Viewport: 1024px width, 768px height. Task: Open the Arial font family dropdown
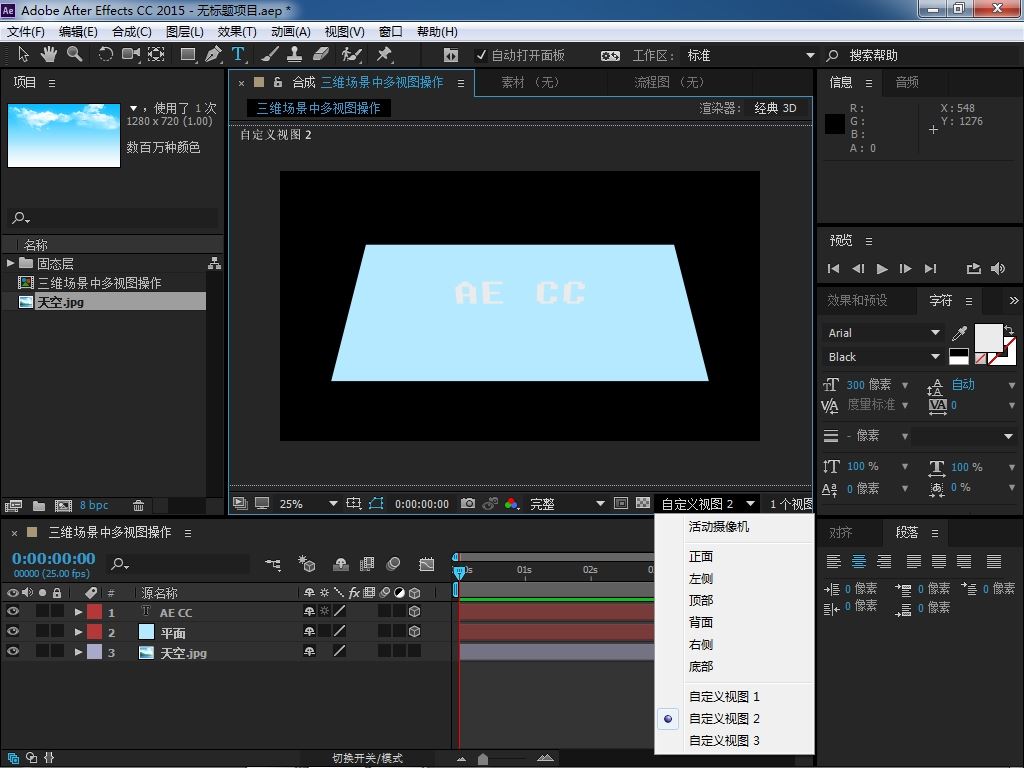(x=882, y=333)
